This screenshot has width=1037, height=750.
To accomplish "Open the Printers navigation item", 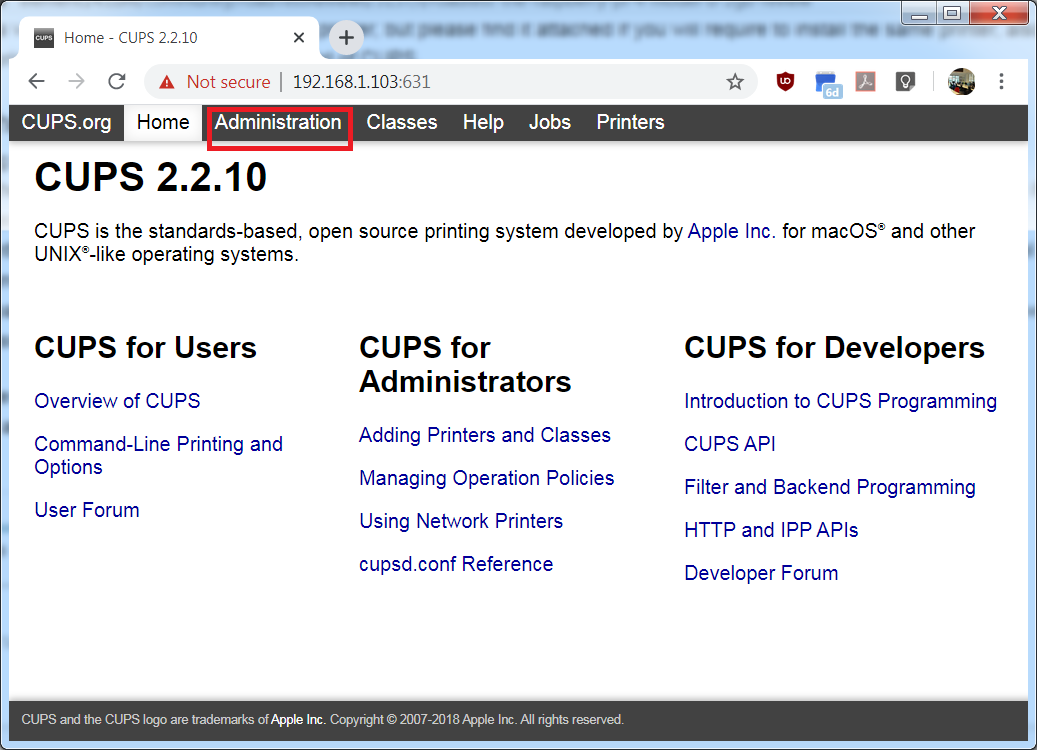I will (x=630, y=122).
